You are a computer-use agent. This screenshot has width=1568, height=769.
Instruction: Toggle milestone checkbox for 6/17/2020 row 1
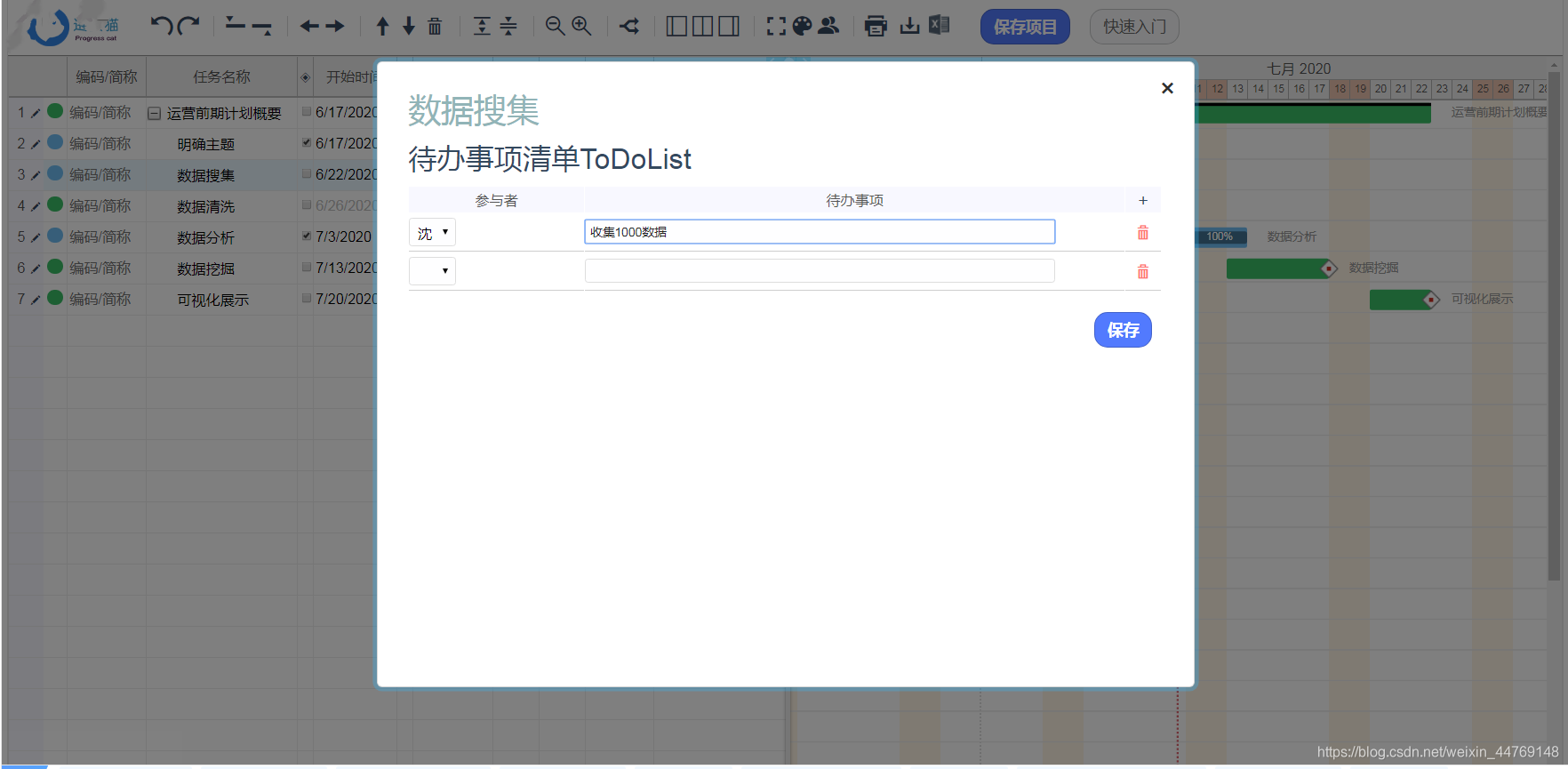coord(307,111)
